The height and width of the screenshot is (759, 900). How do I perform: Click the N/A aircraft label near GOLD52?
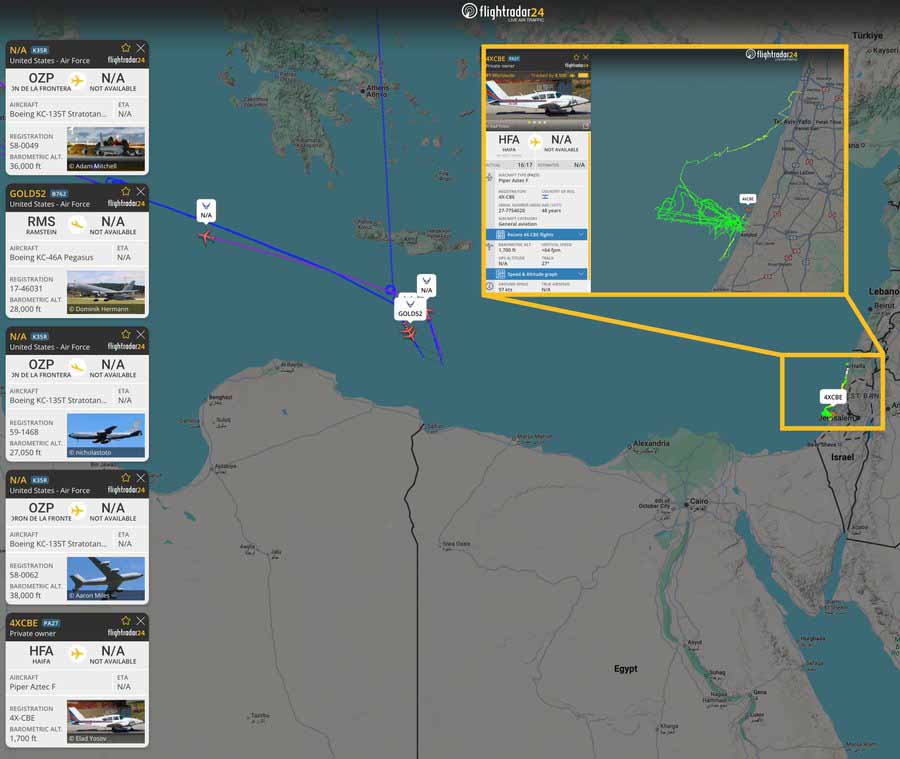pos(426,285)
